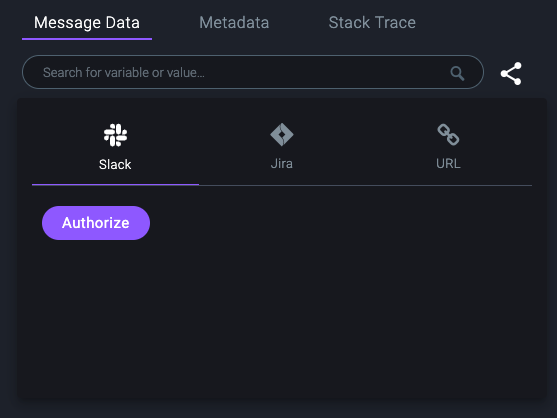
Task: Click the magnifier icon in search box
Action: (x=457, y=74)
